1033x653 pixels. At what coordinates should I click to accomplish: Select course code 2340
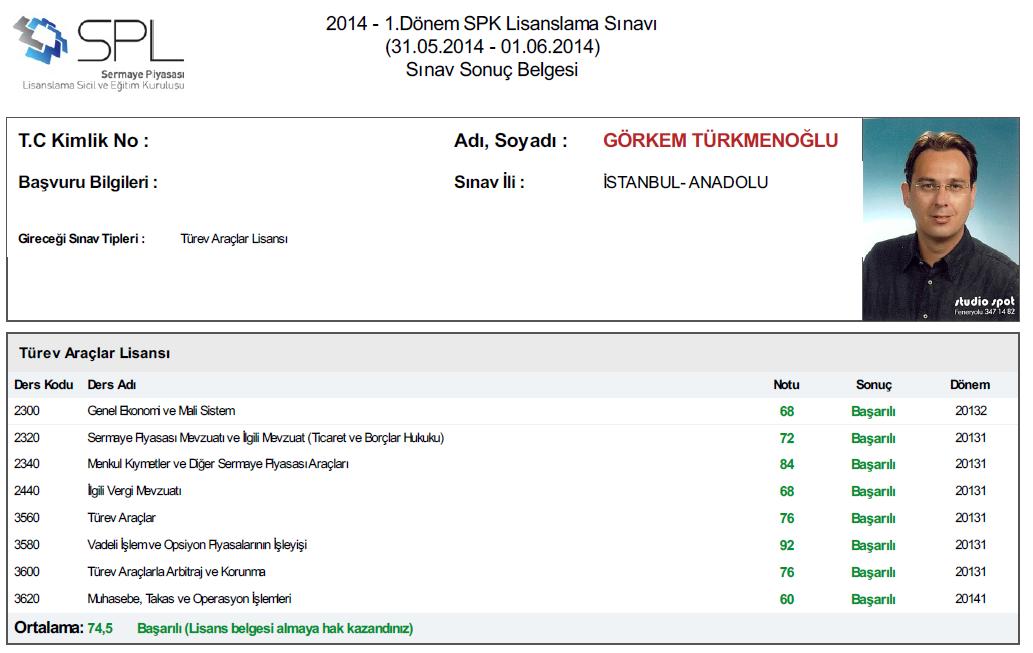point(27,464)
